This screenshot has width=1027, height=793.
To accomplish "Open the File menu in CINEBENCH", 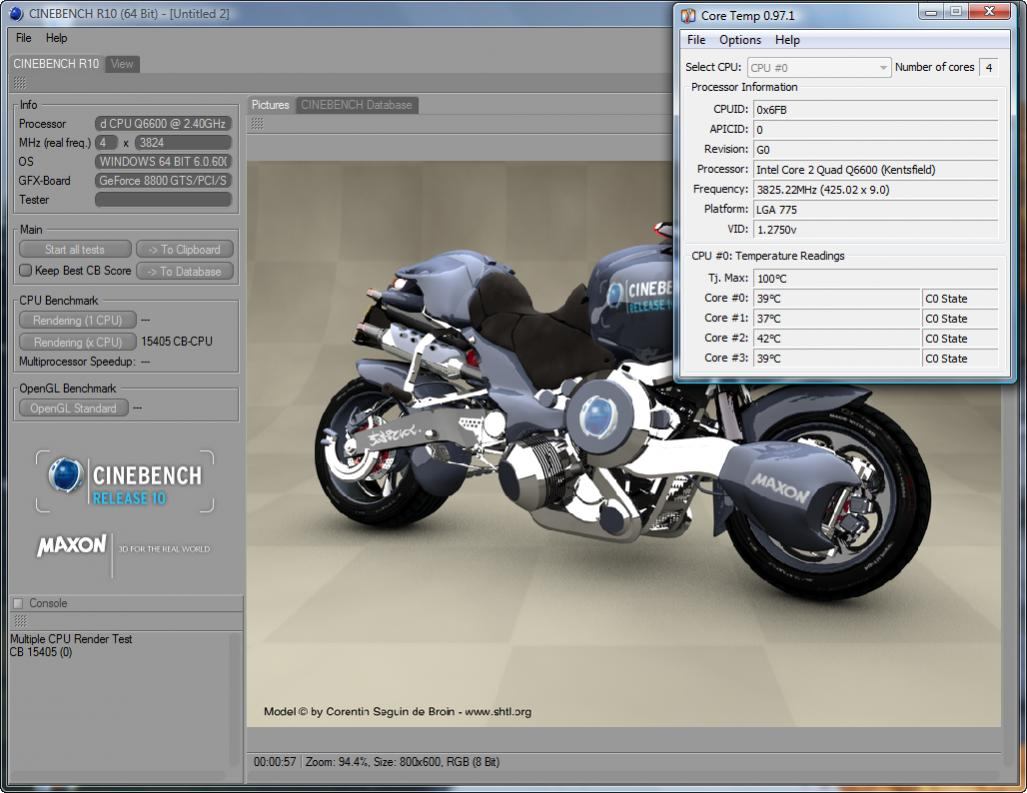I will pos(24,38).
